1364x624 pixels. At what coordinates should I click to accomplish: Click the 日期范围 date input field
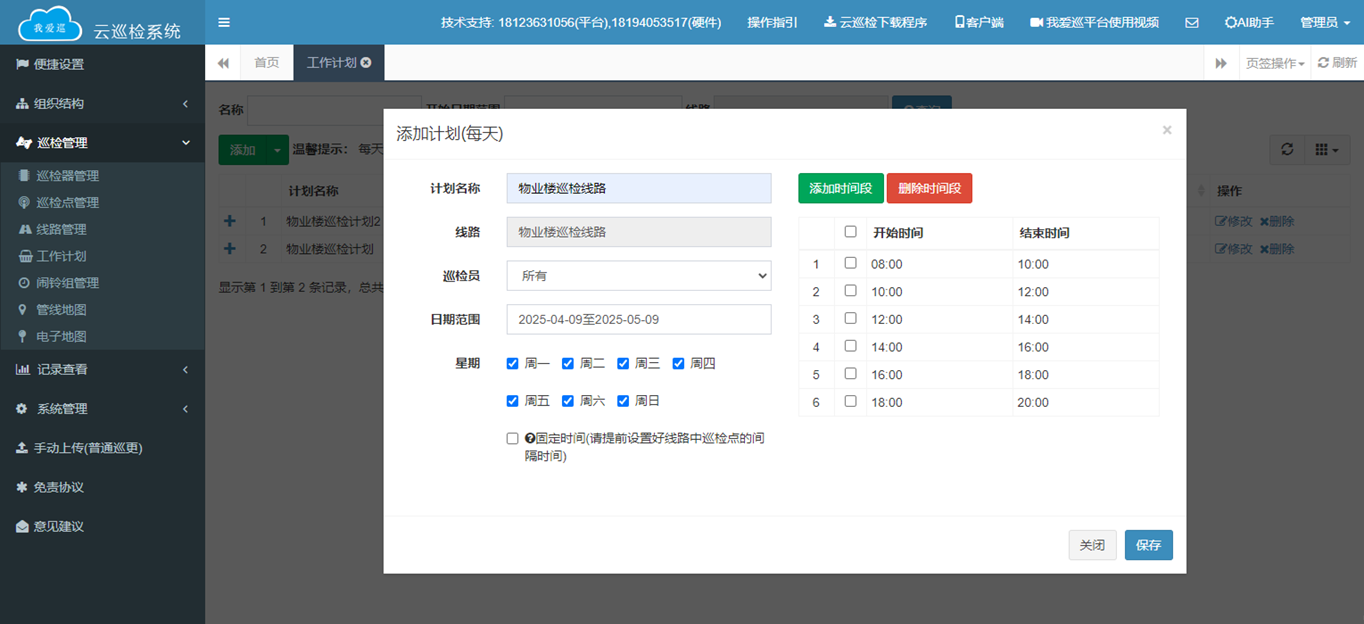[638, 319]
